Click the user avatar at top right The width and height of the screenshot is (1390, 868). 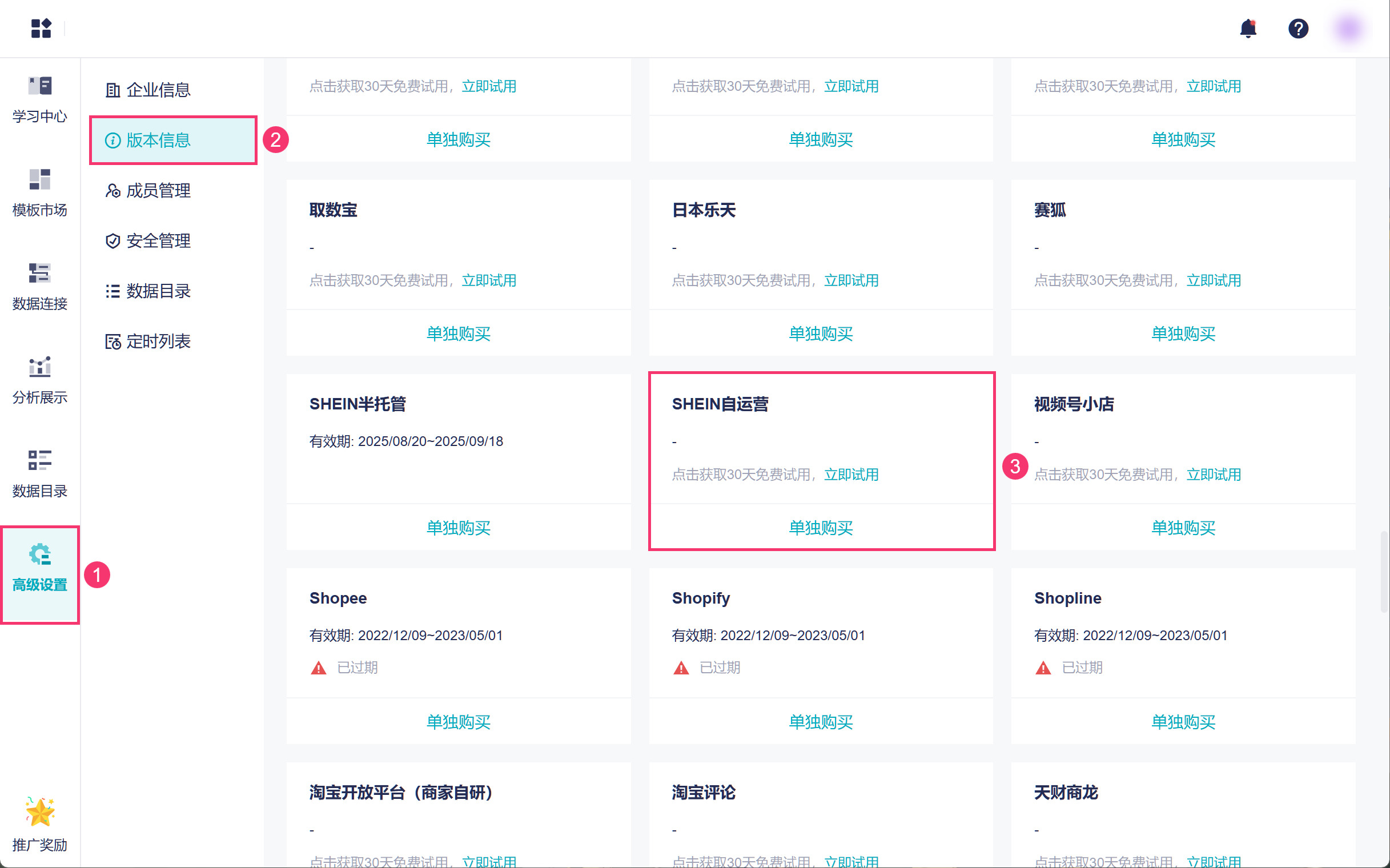[1348, 28]
